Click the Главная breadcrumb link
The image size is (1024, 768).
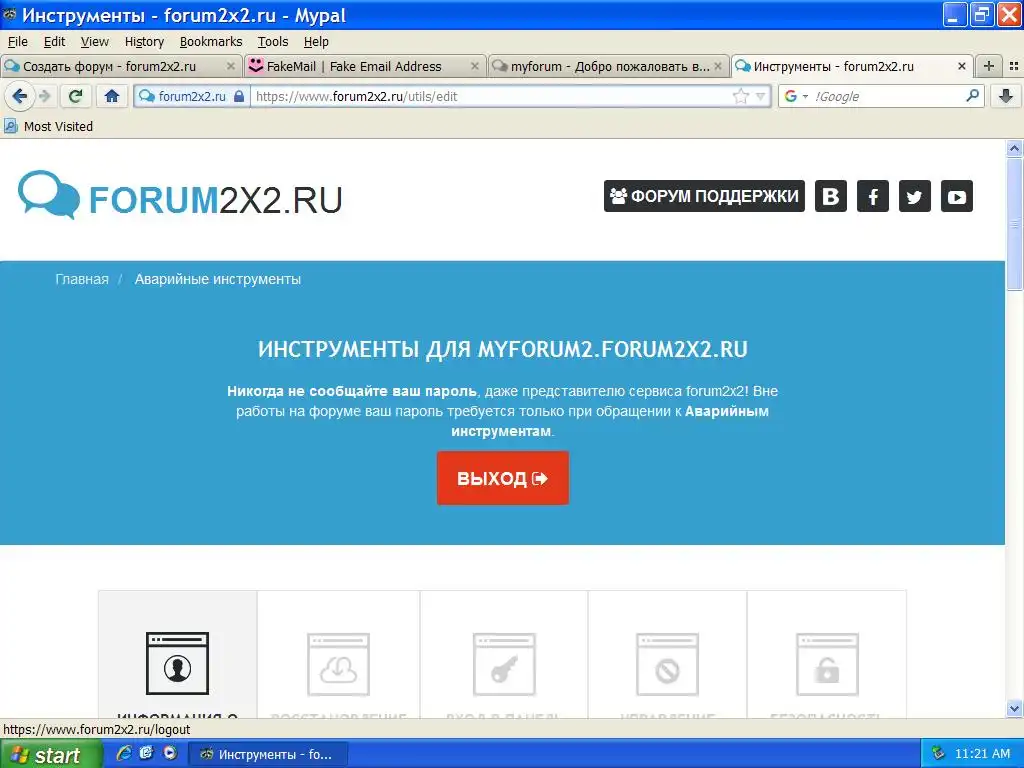click(82, 279)
